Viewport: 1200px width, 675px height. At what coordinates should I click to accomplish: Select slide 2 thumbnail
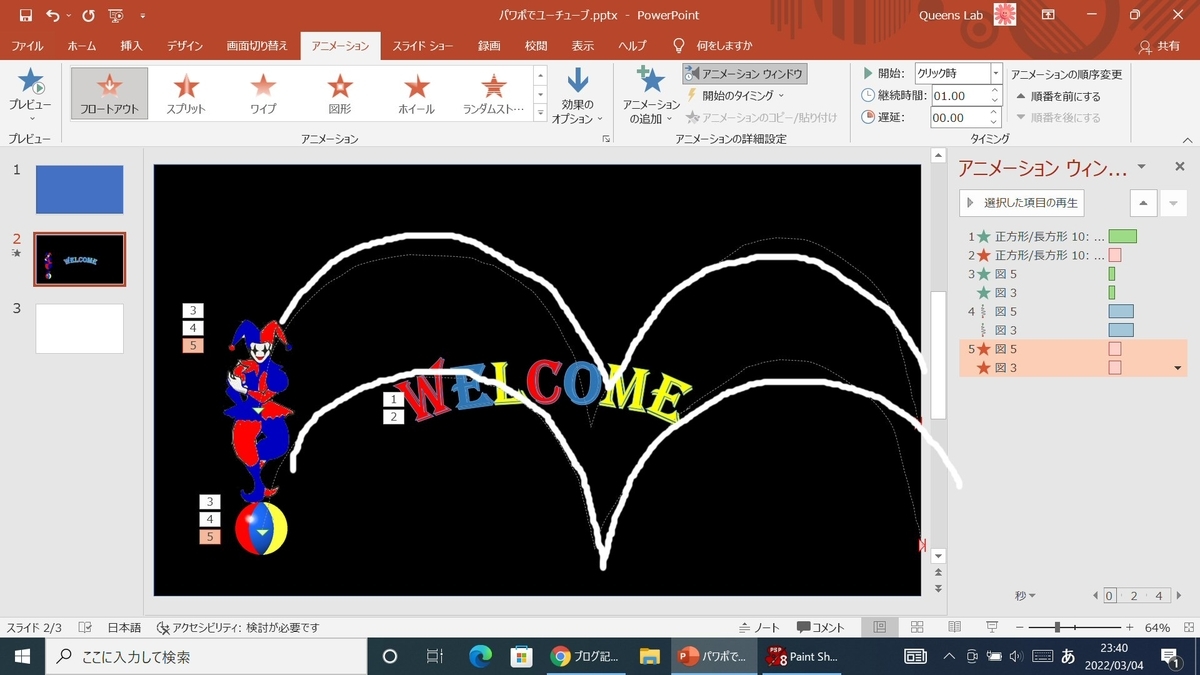(x=79, y=259)
